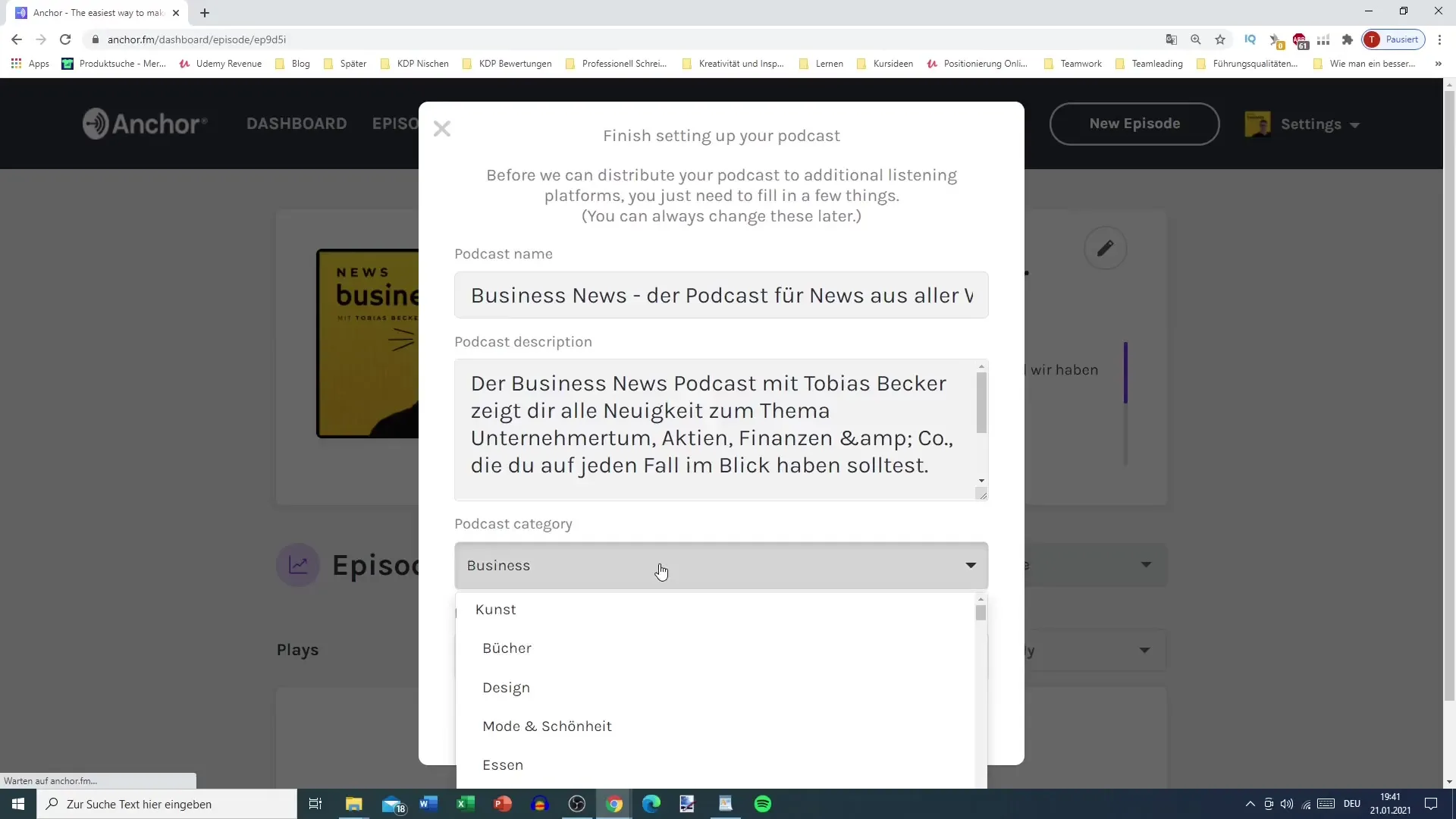1456x819 pixels.
Task: Click the browser address bar URL
Action: (x=196, y=39)
